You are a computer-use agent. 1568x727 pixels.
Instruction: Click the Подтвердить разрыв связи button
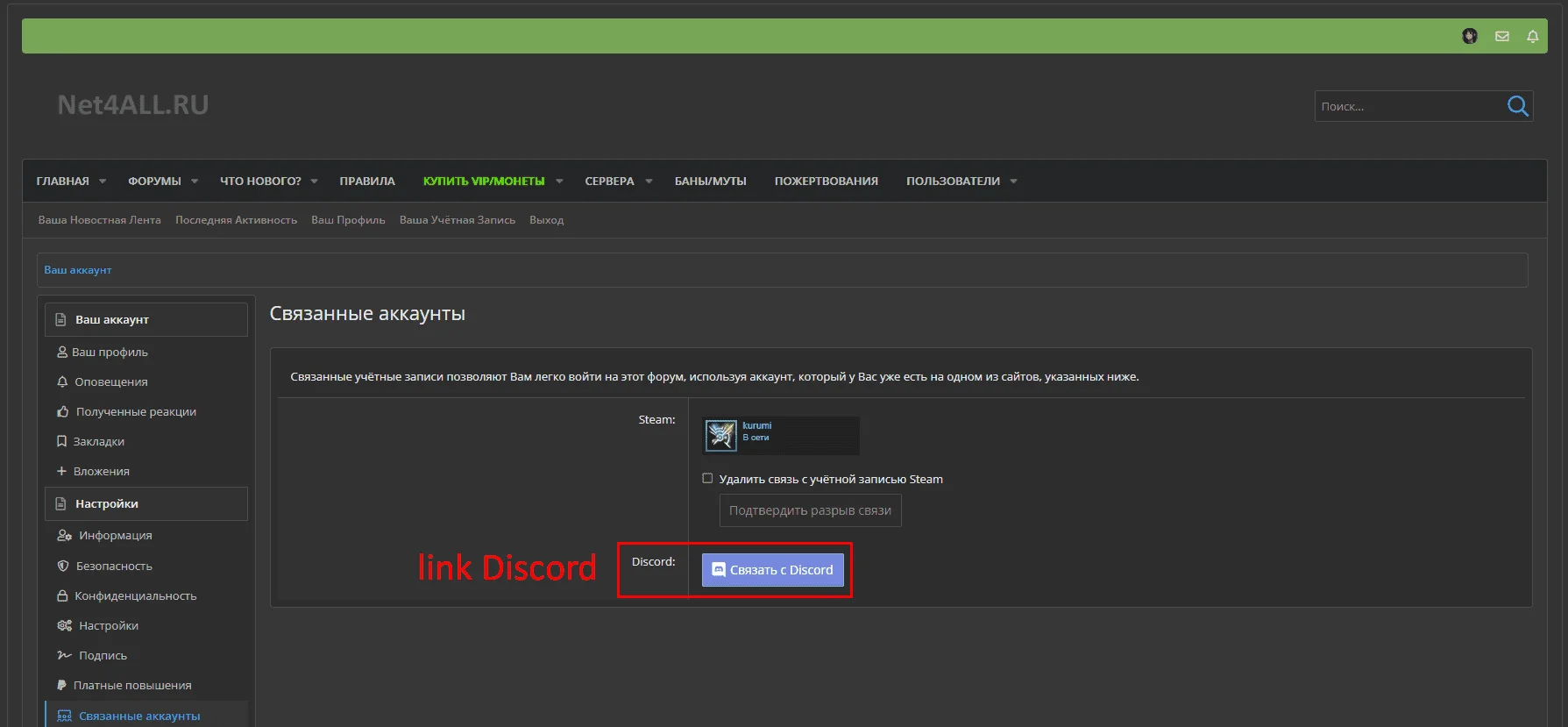coord(810,510)
